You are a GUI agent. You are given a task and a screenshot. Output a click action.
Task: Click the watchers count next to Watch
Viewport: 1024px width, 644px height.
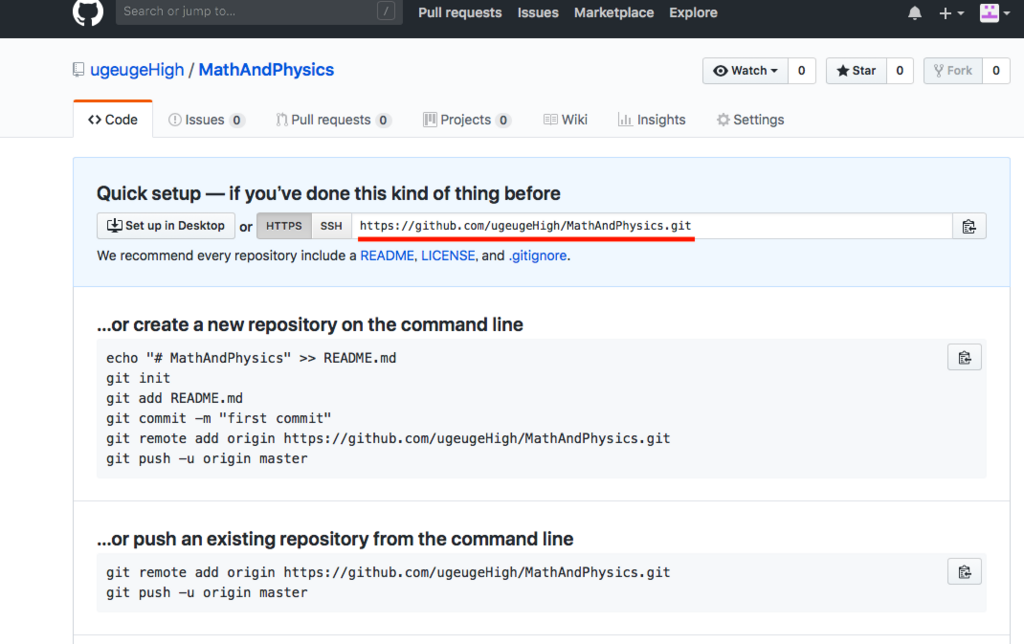pos(801,71)
